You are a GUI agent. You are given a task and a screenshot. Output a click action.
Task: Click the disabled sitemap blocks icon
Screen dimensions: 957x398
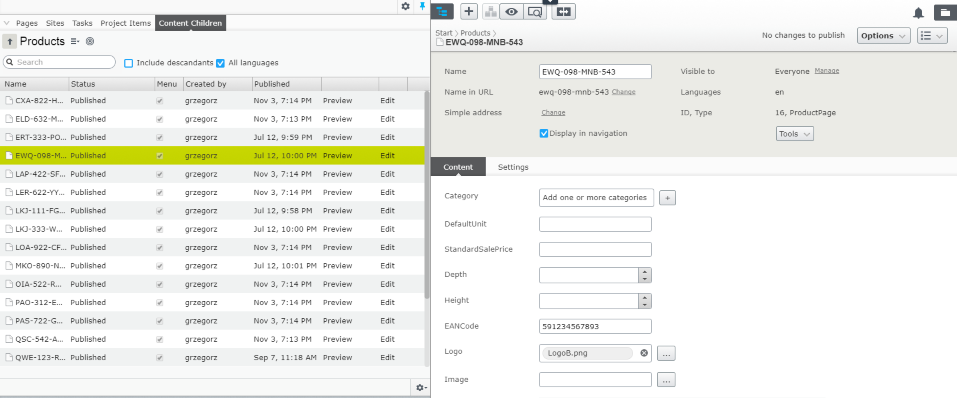point(491,11)
